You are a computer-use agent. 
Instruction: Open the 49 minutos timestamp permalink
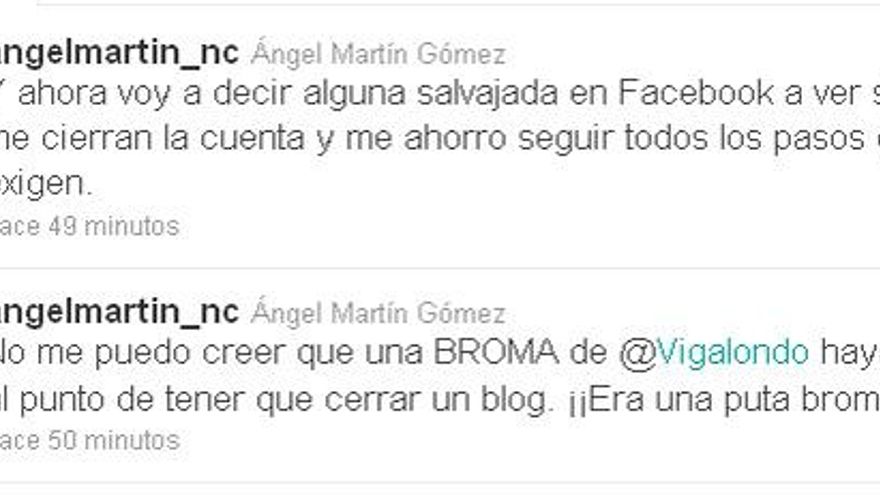[x=90, y=226]
